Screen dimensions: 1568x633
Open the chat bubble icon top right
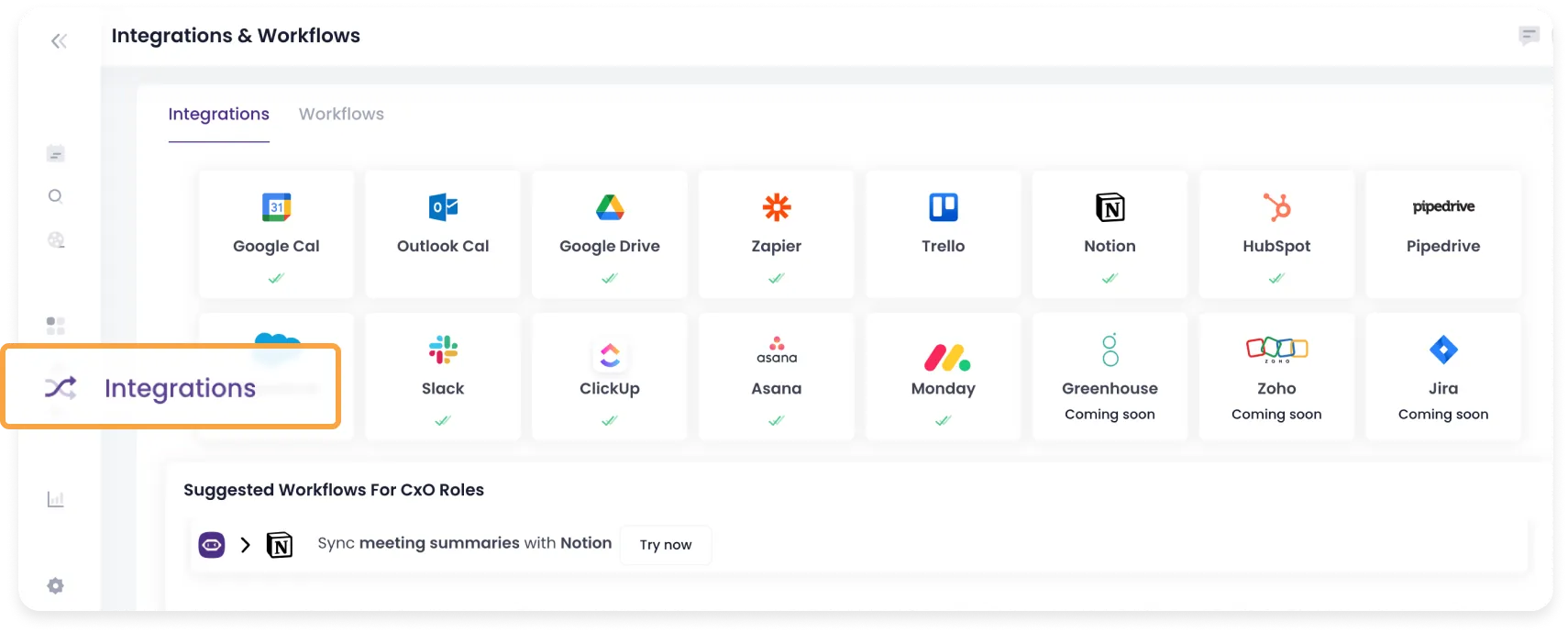[x=1529, y=36]
